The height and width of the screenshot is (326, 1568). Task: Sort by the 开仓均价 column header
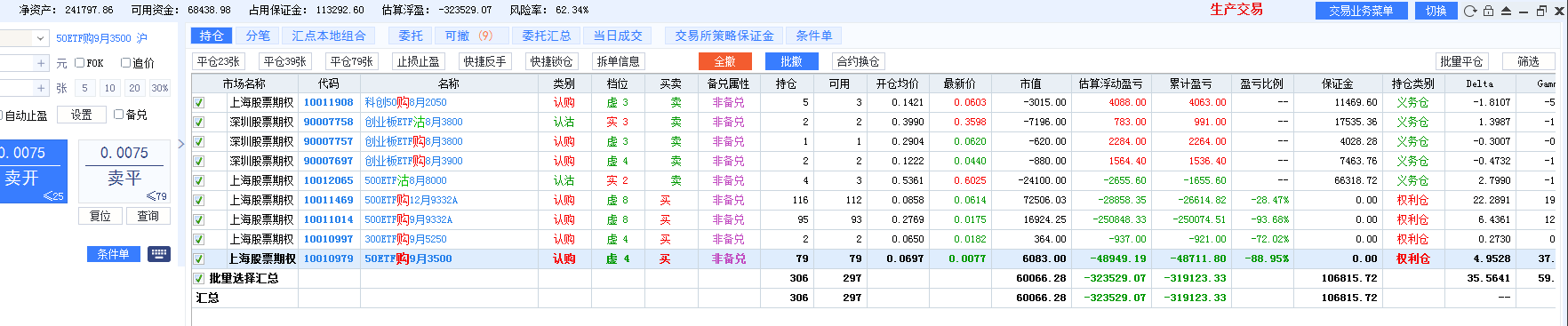click(897, 83)
